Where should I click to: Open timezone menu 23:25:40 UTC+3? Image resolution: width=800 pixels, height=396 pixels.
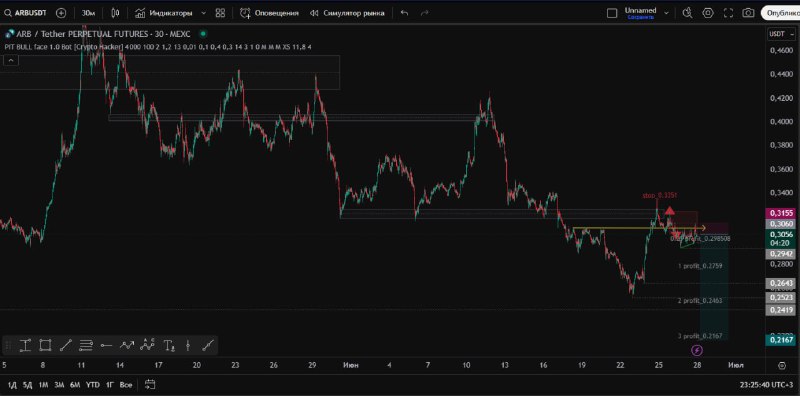(x=766, y=385)
